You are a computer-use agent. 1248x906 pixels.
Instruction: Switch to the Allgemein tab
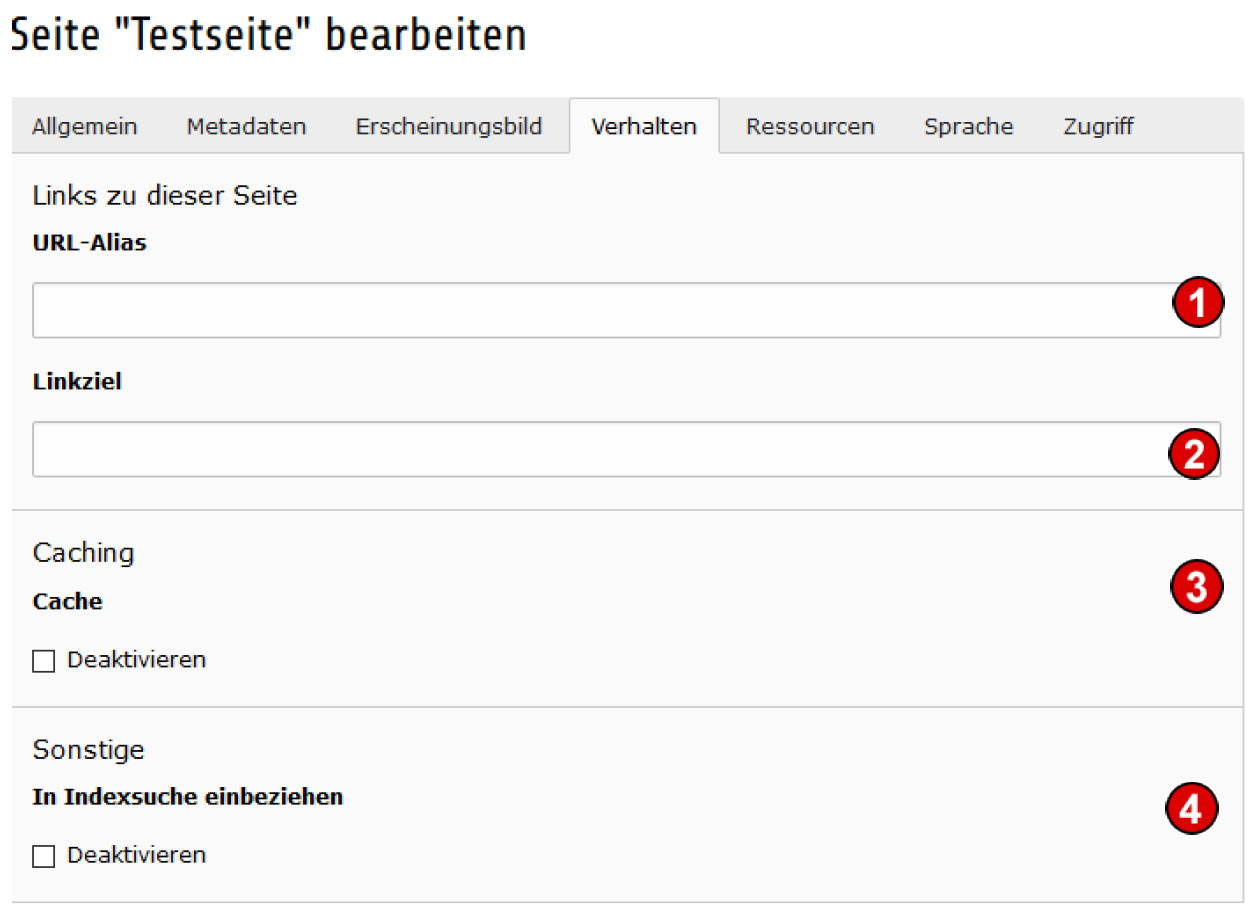click(85, 126)
